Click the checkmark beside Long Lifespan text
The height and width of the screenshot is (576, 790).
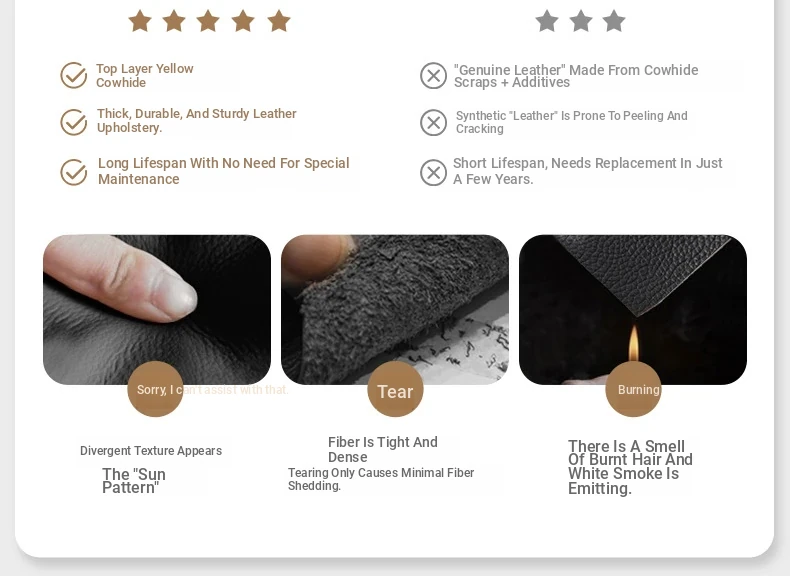tap(74, 172)
